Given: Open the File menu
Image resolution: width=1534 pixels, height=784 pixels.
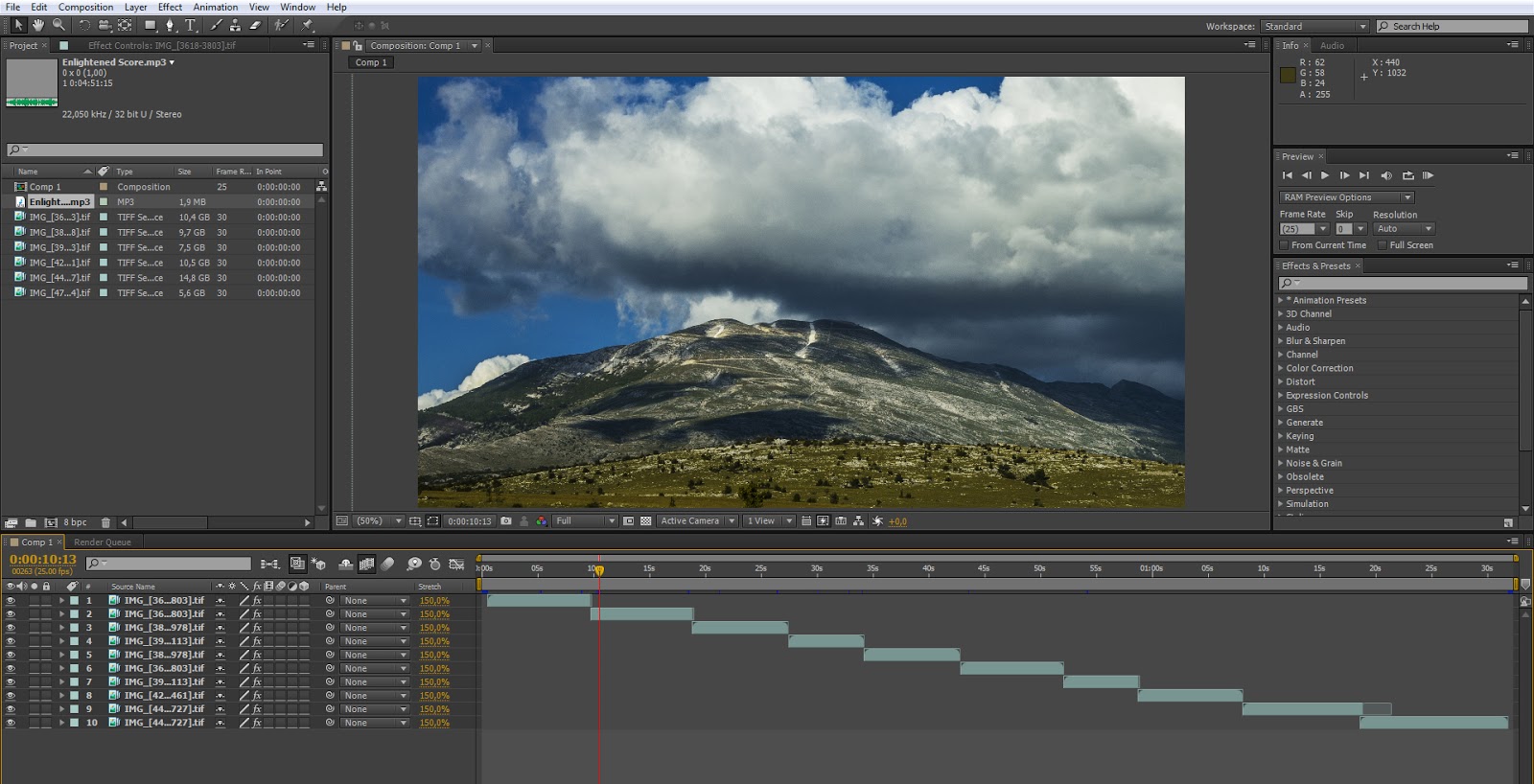Looking at the screenshot, I should (x=13, y=7).
